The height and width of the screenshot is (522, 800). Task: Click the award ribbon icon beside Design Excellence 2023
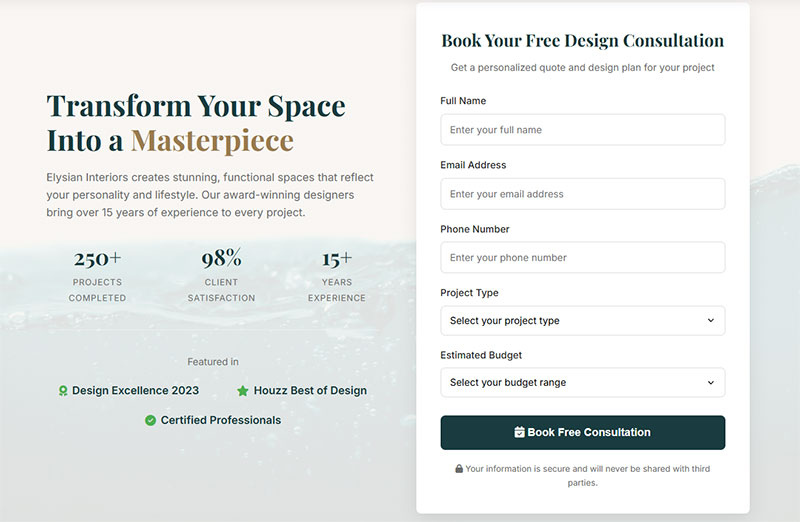(x=63, y=391)
